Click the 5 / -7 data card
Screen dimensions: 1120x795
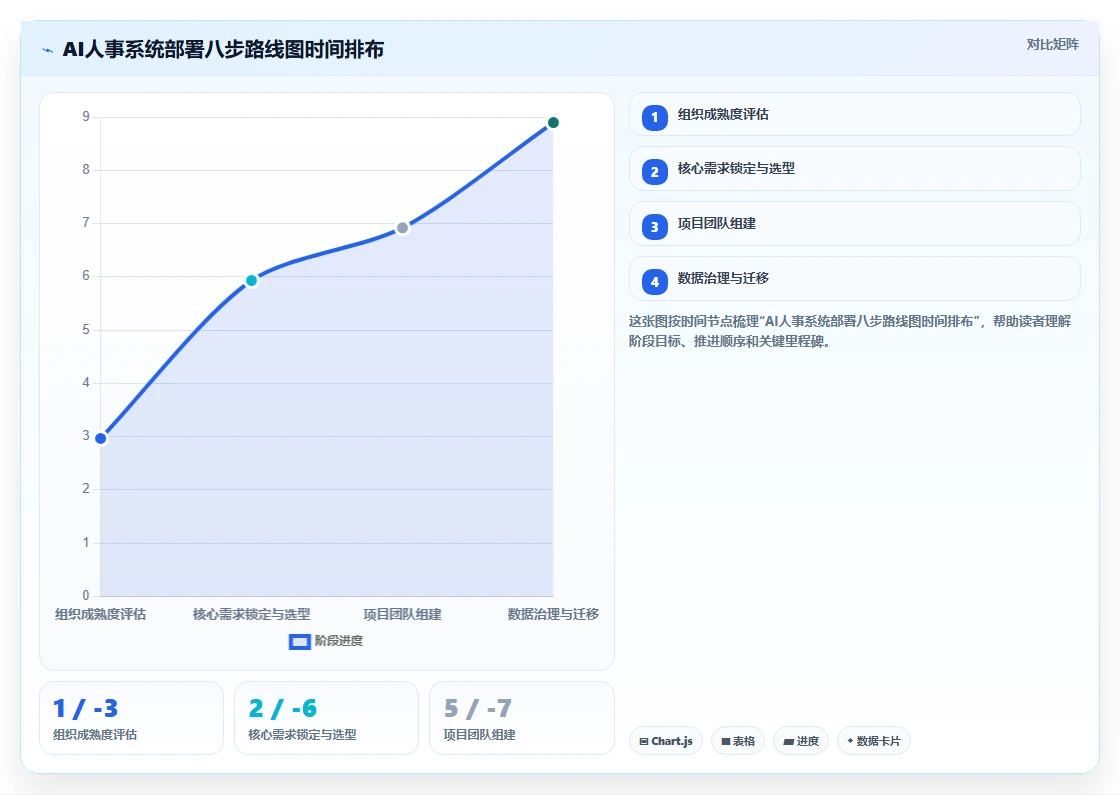[521, 718]
